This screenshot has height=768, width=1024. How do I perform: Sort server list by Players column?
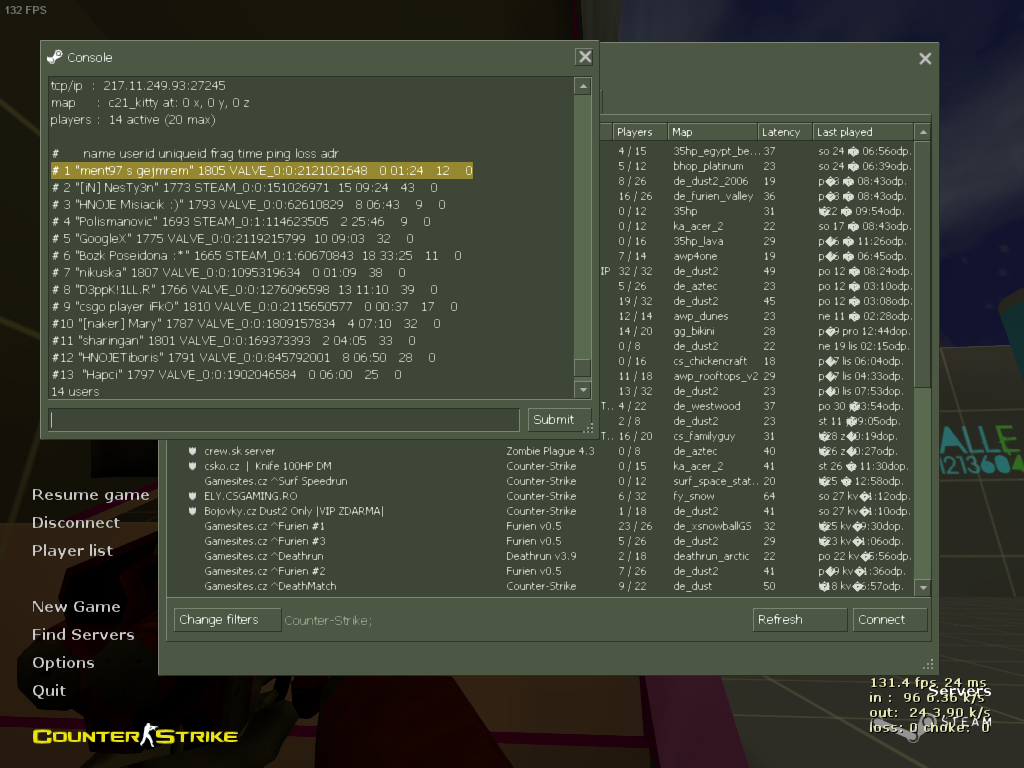click(639, 132)
